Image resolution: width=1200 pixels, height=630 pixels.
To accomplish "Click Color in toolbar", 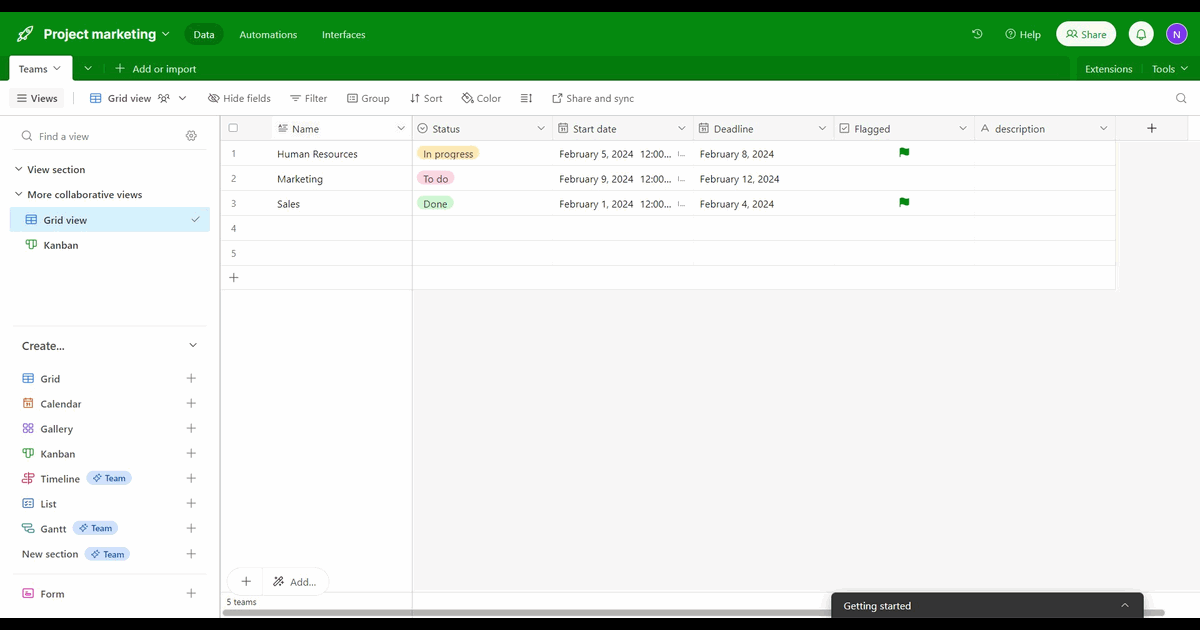I will click(x=481, y=98).
